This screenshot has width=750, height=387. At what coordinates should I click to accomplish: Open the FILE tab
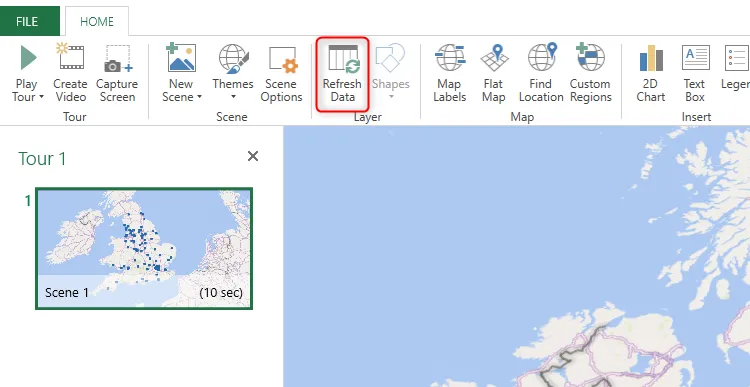click(x=30, y=22)
